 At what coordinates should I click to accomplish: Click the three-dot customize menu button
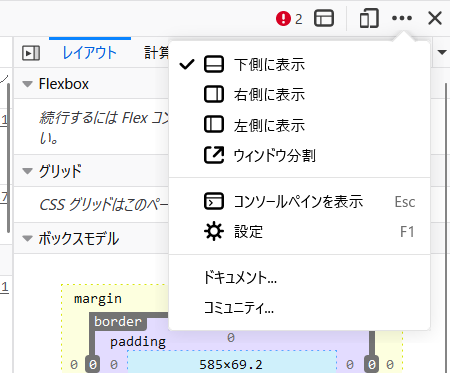tap(402, 18)
